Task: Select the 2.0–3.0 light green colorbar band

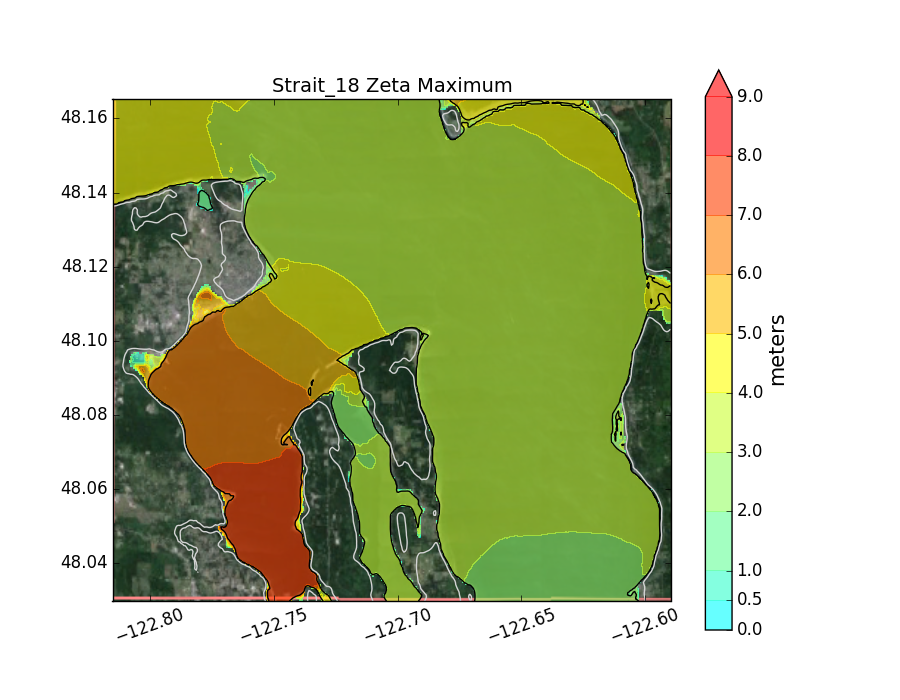Action: [719, 481]
